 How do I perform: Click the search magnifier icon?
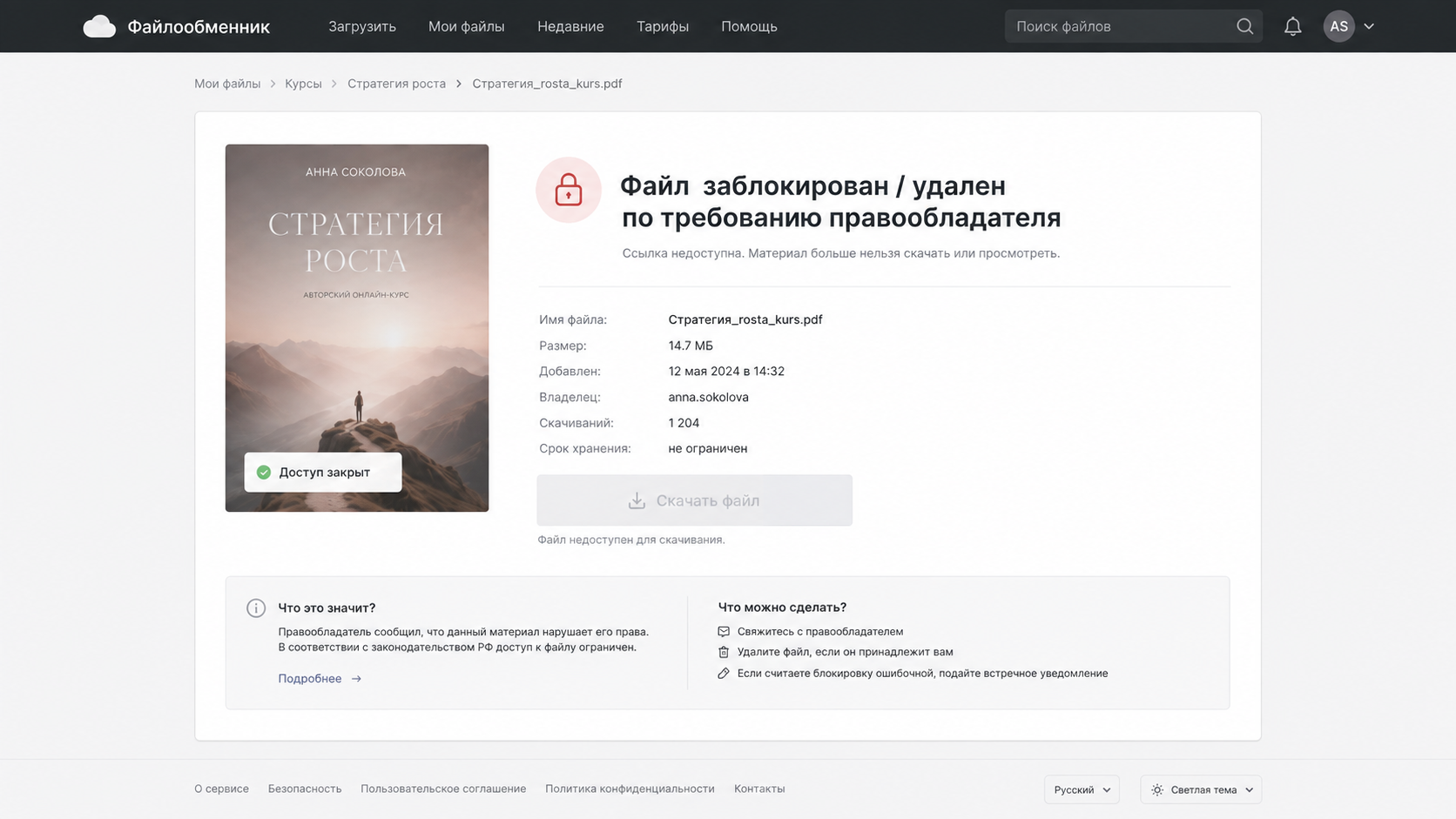tap(1244, 26)
